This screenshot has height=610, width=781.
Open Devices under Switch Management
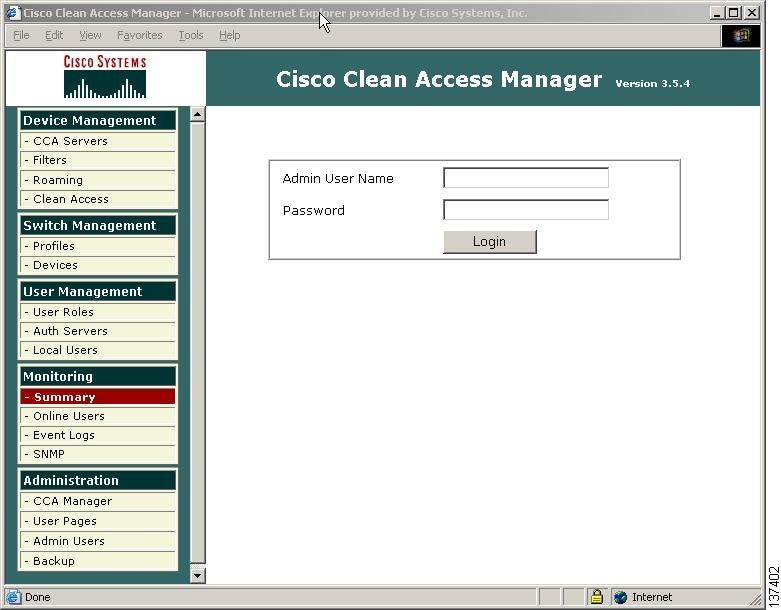point(98,265)
